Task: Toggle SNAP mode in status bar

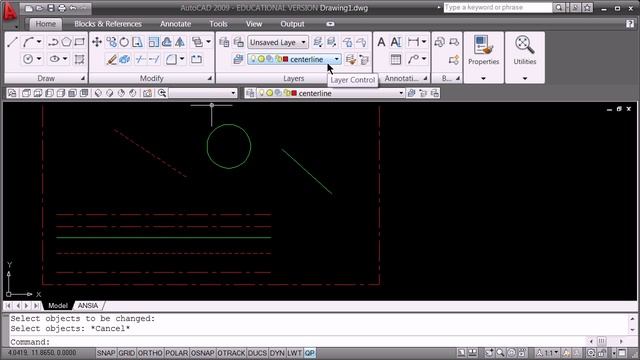Action: click(106, 353)
